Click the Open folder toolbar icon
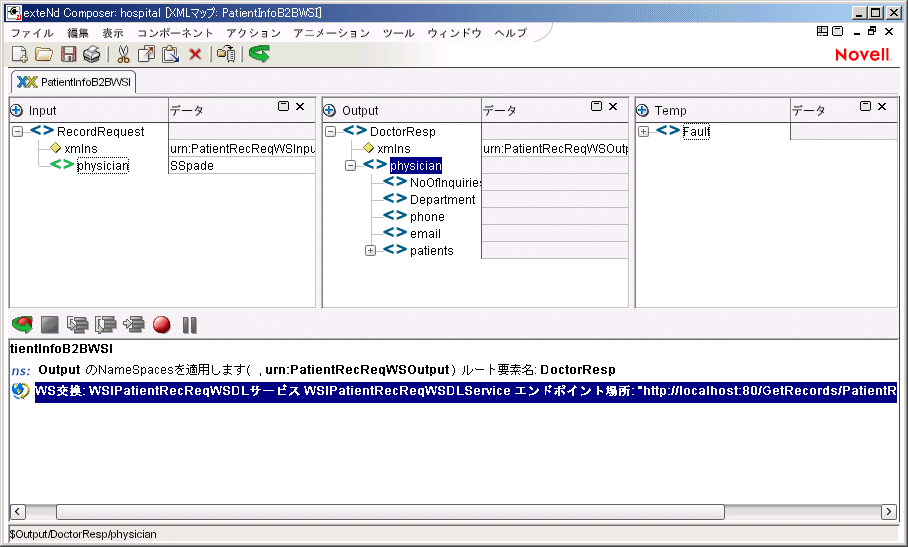Viewport: 908px width, 547px height. click(x=43, y=54)
